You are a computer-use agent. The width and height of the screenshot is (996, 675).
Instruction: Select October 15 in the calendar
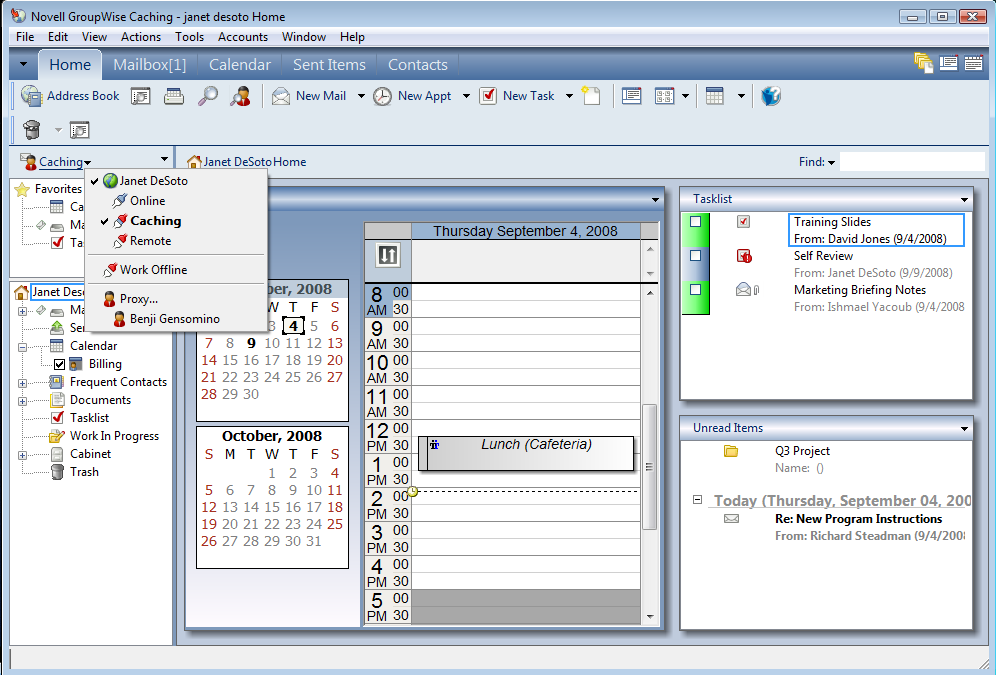pyautogui.click(x=272, y=507)
